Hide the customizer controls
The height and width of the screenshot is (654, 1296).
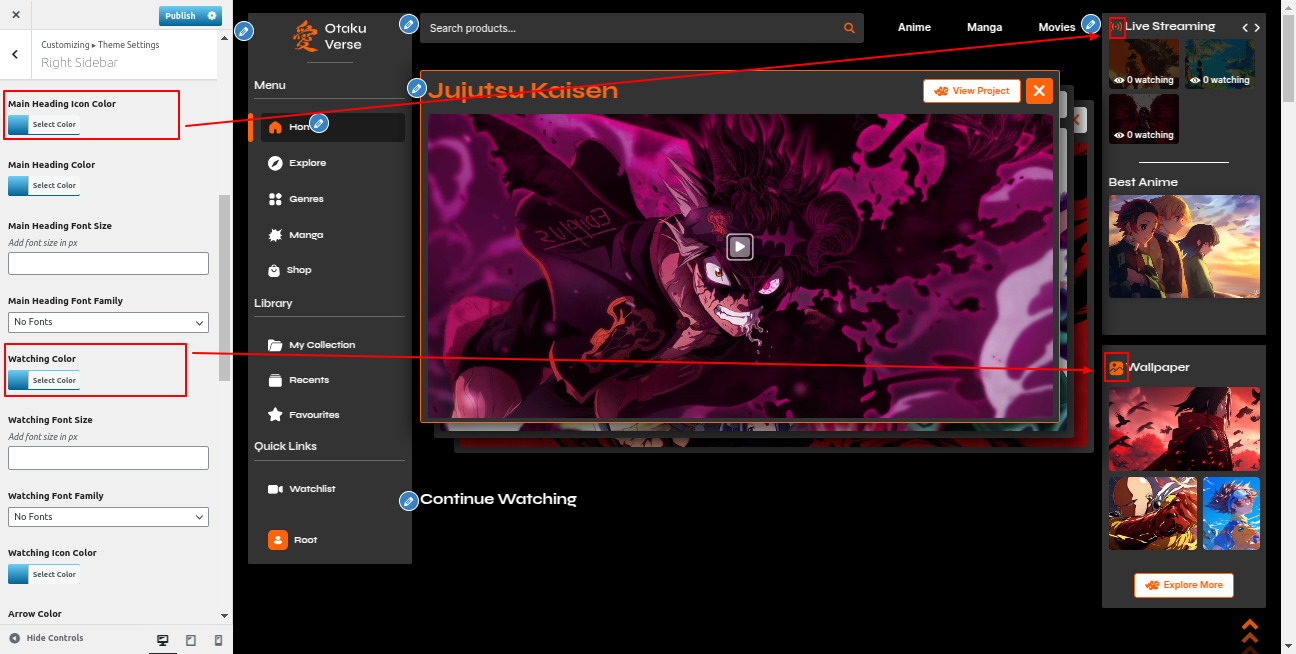(46, 638)
